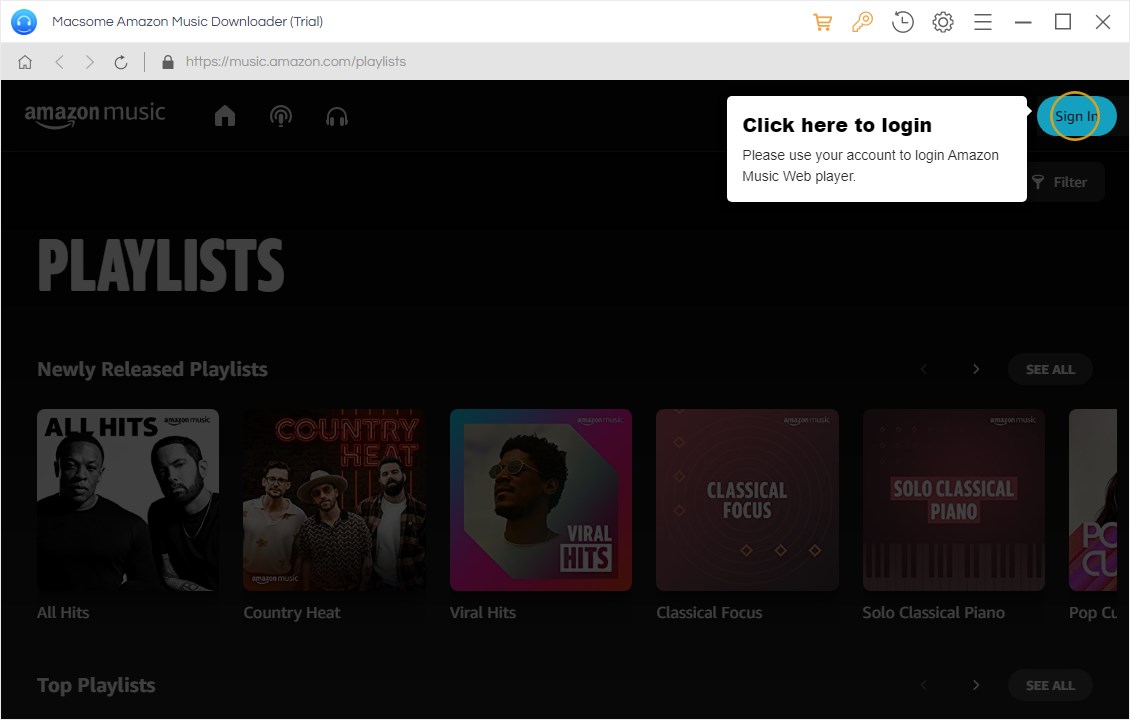Image resolution: width=1130 pixels, height=720 pixels.
Task: Open the hamburger menu in title bar
Action: point(983,22)
